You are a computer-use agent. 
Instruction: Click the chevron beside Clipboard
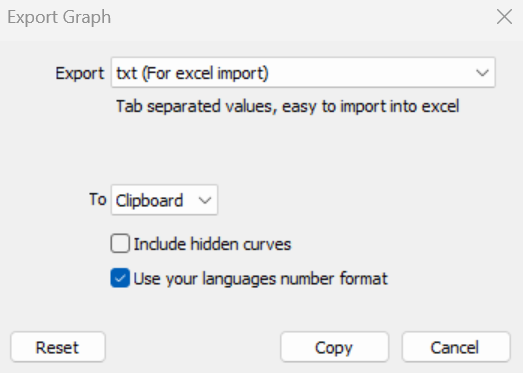point(204,200)
